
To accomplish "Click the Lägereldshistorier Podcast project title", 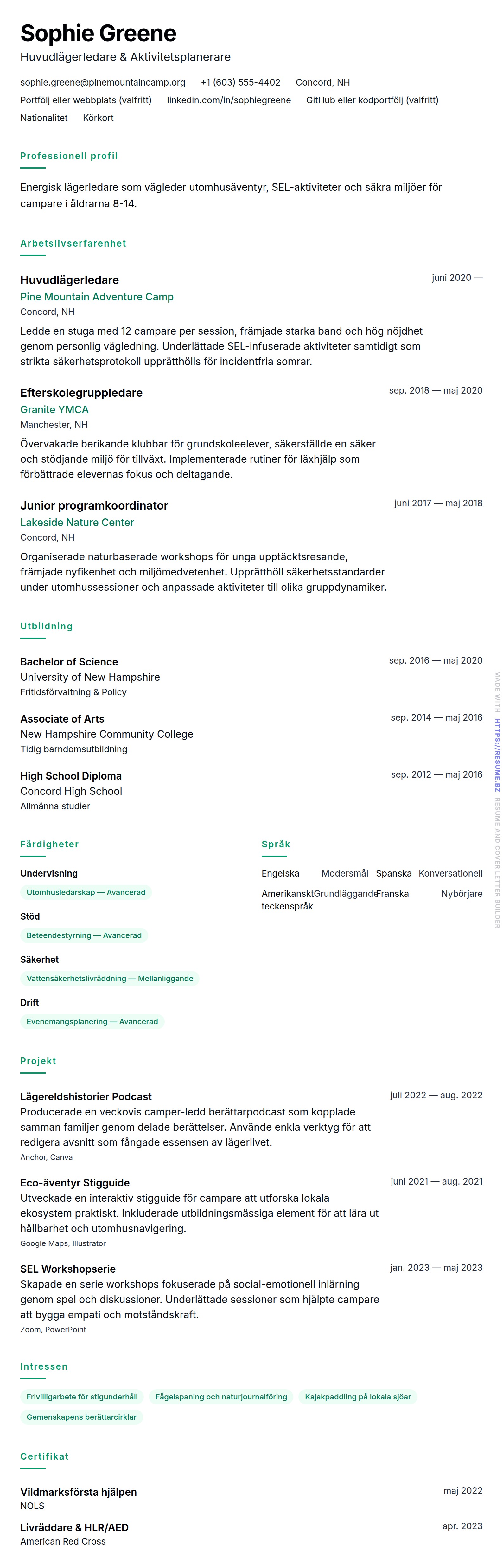I will click(86, 1096).
